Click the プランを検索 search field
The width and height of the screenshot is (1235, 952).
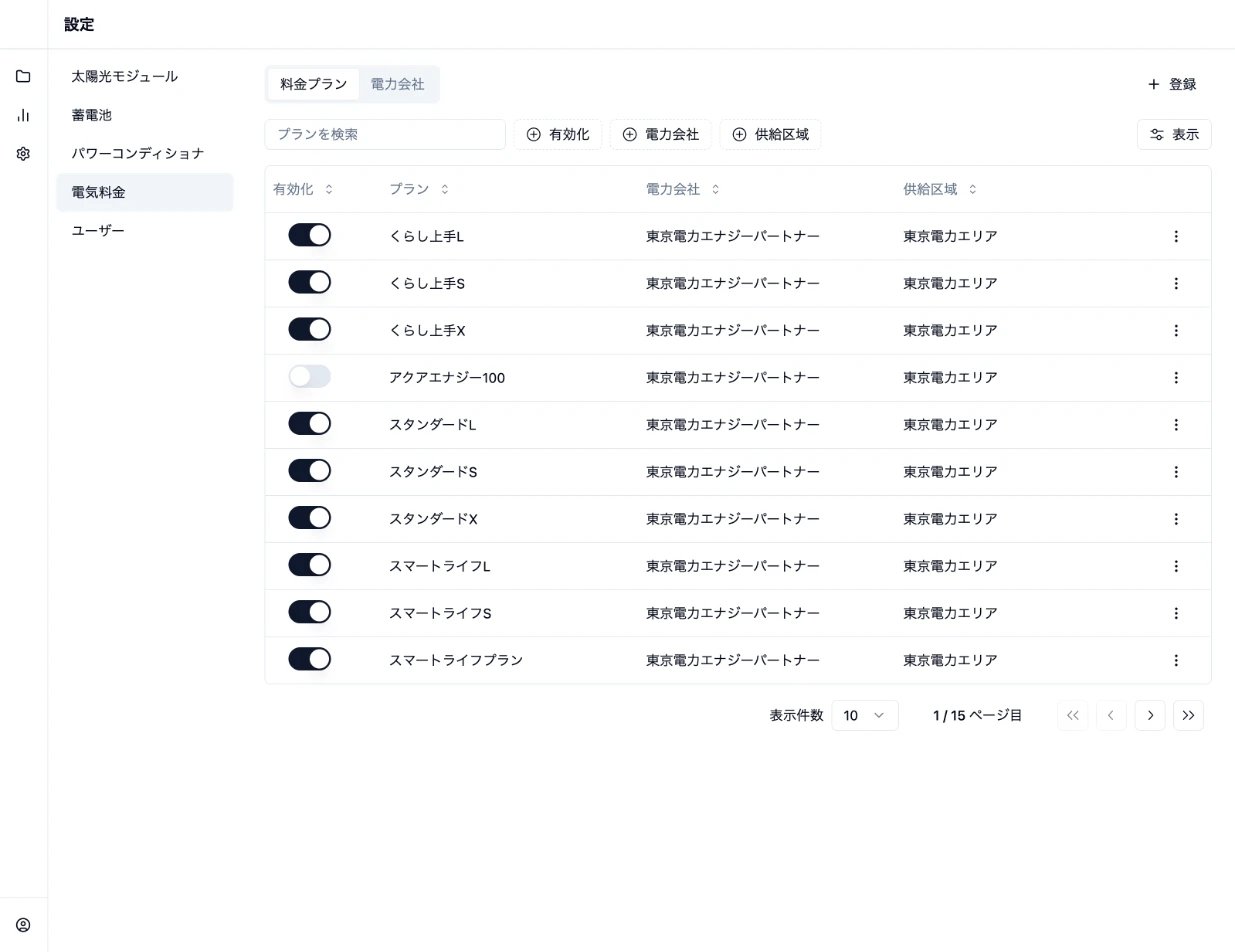[x=385, y=134]
